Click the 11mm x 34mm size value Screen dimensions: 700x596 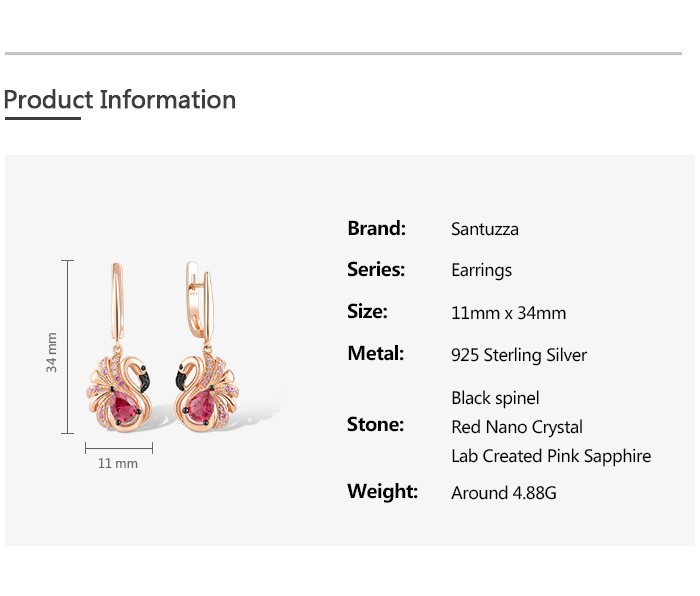coord(508,313)
